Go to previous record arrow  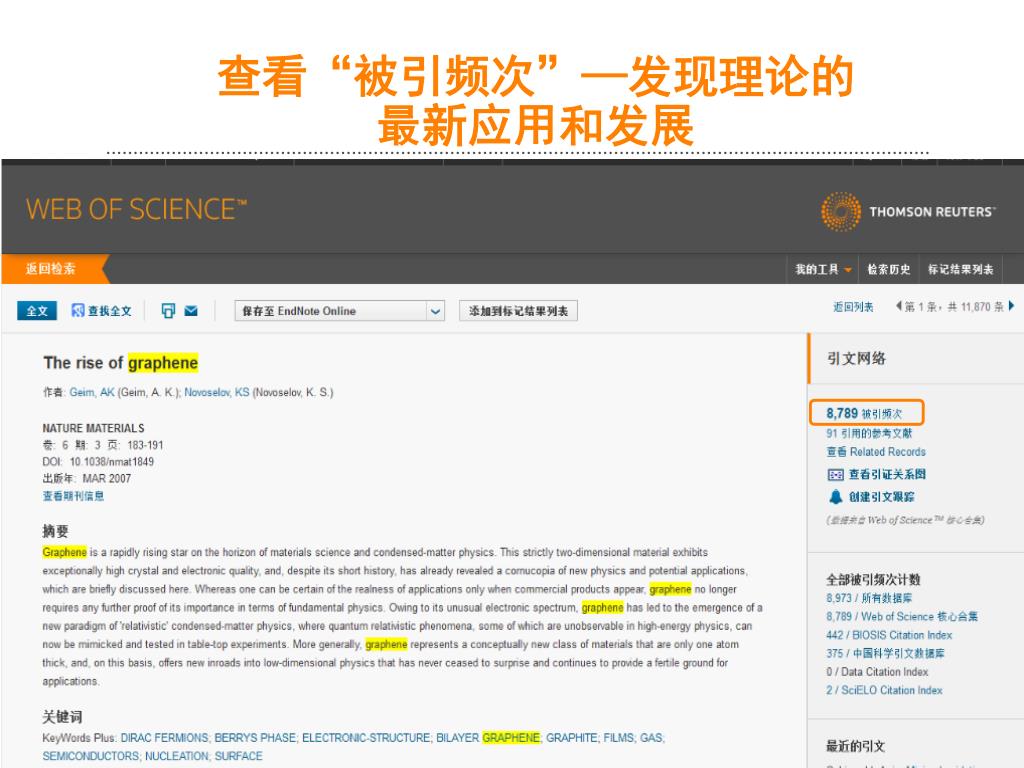[x=898, y=306]
